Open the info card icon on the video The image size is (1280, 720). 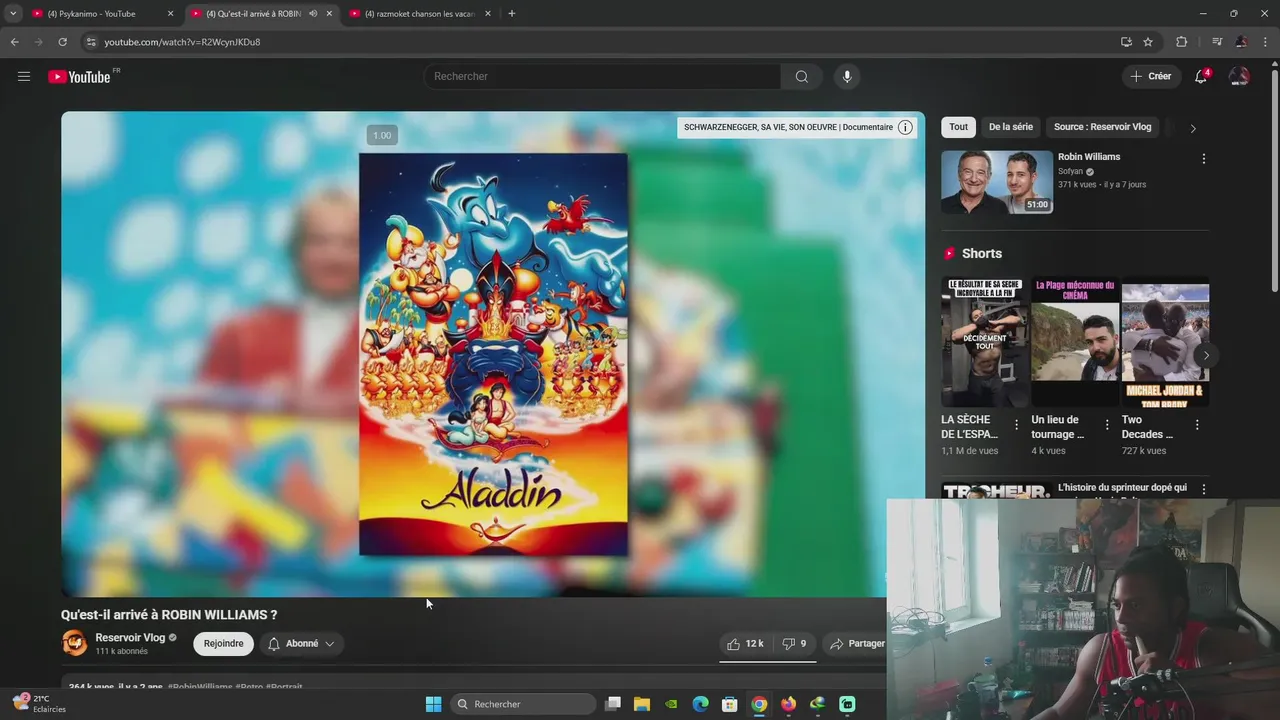pos(905,127)
